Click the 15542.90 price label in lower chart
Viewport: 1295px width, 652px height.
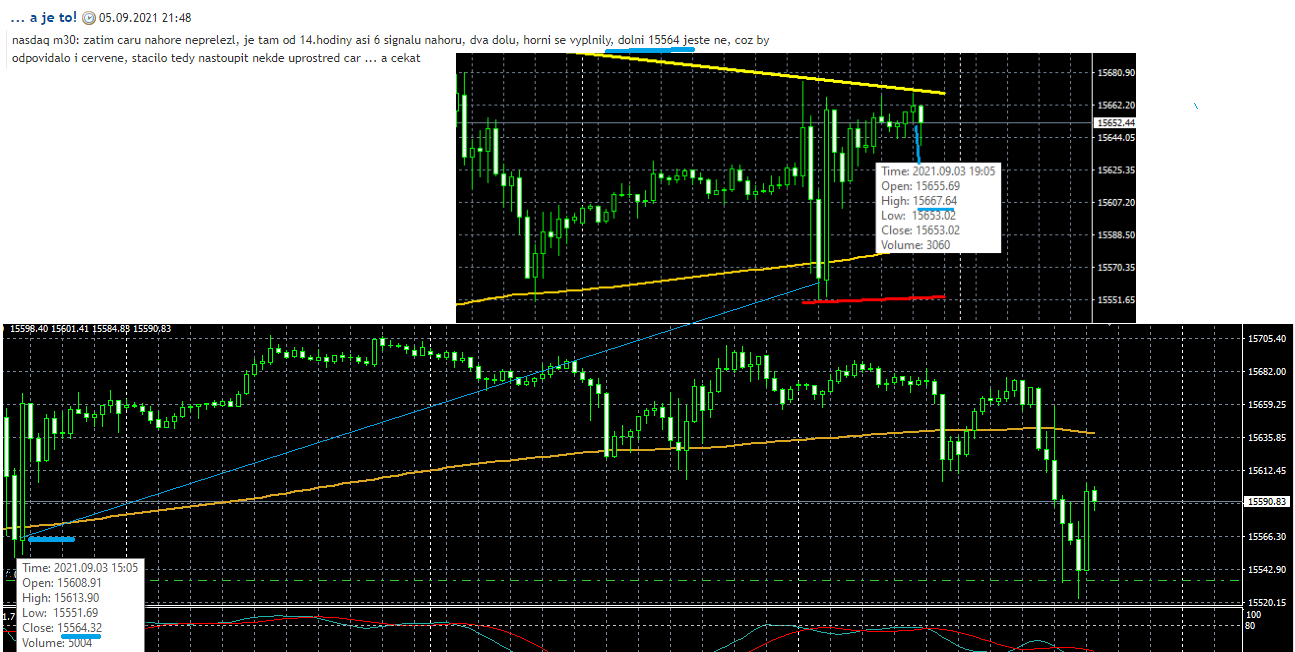tap(1268, 569)
